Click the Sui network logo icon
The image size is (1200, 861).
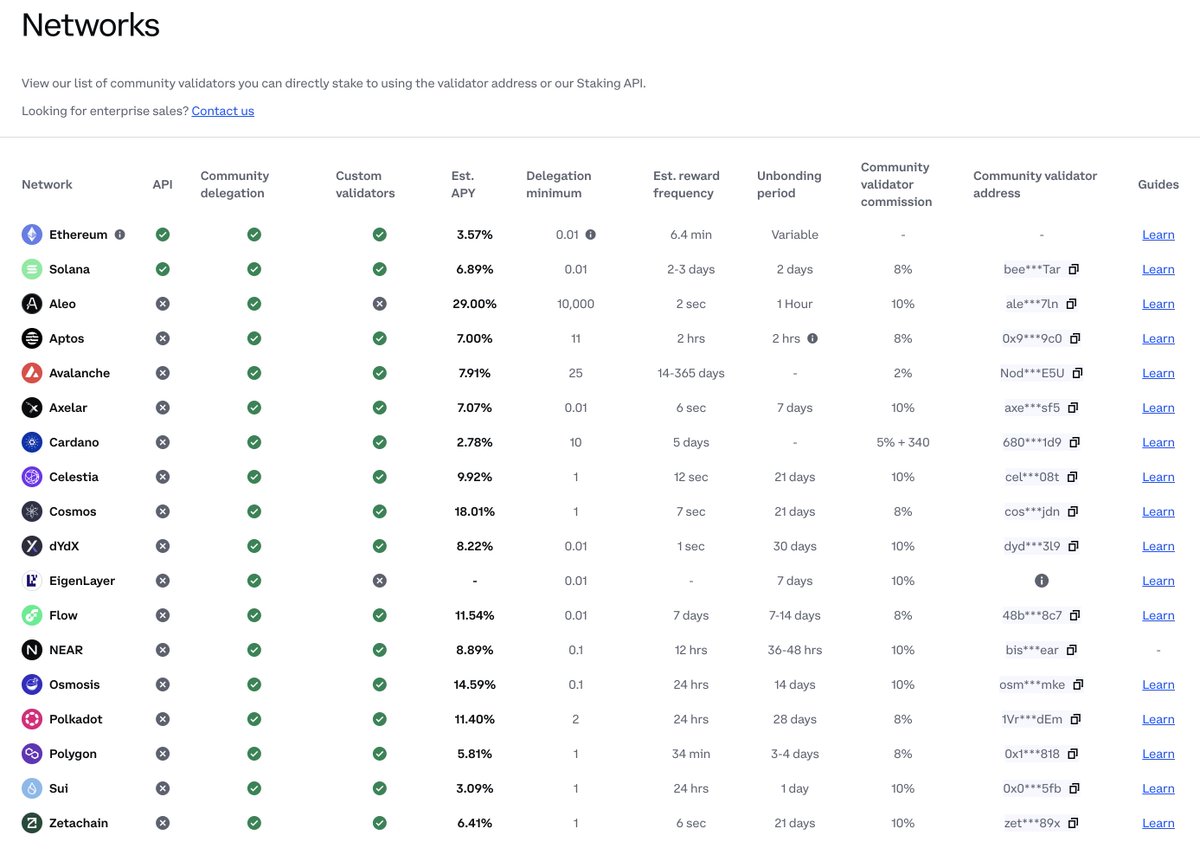tap(32, 789)
